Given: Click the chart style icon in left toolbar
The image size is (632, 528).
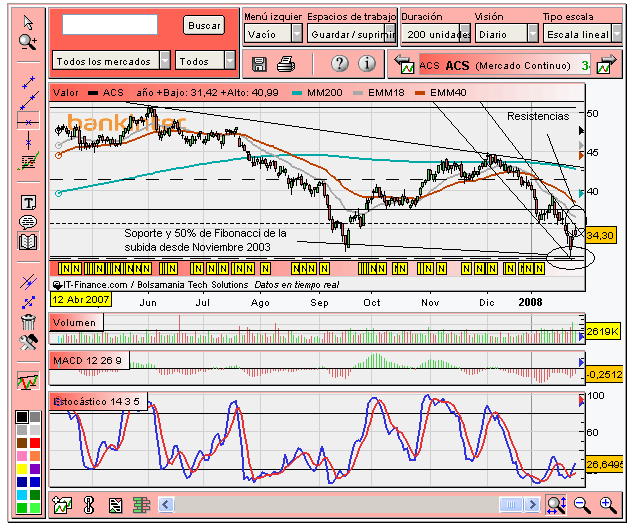Looking at the screenshot, I should click(x=28, y=380).
